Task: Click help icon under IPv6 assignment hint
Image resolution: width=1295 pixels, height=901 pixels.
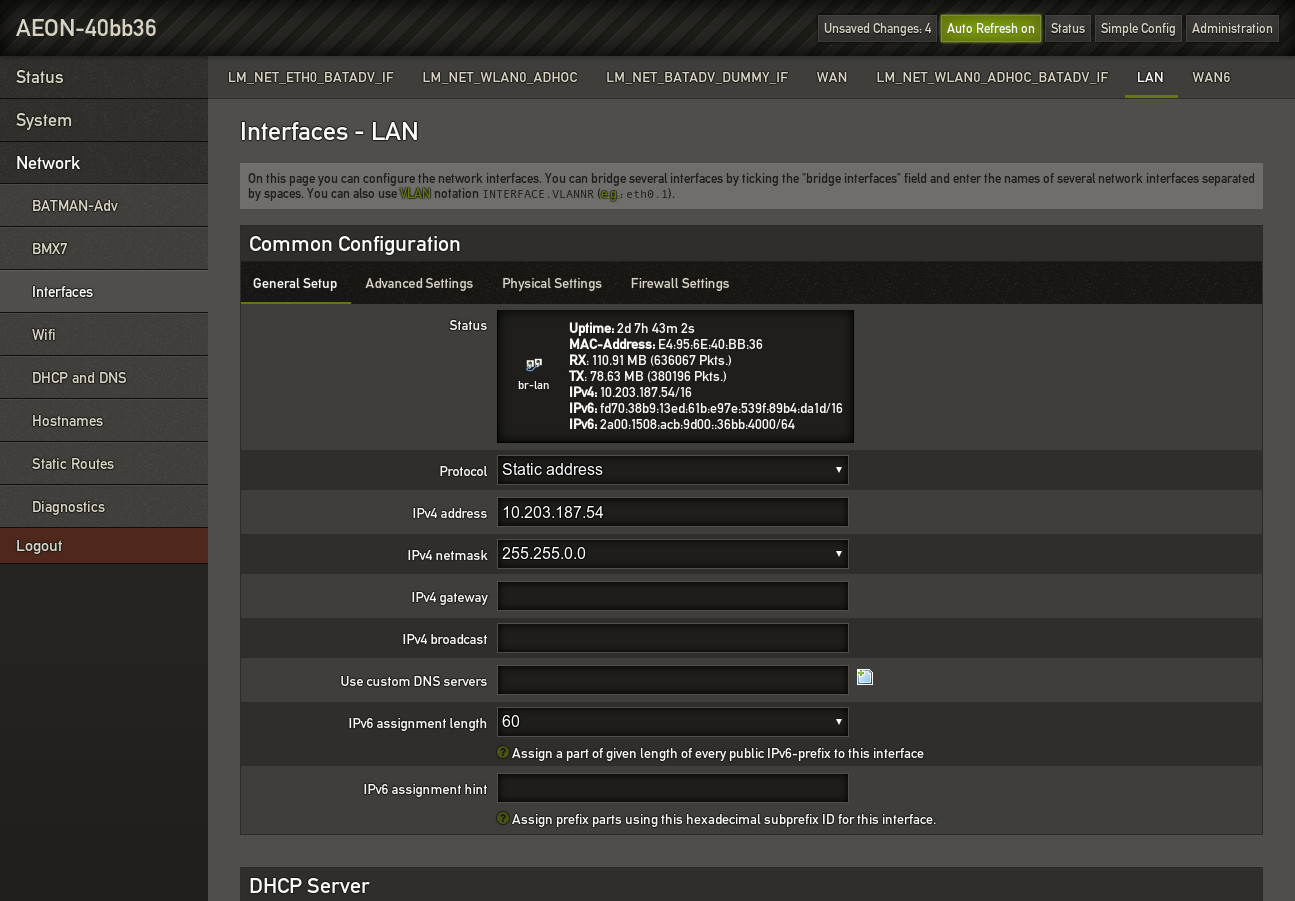Action: [503, 819]
